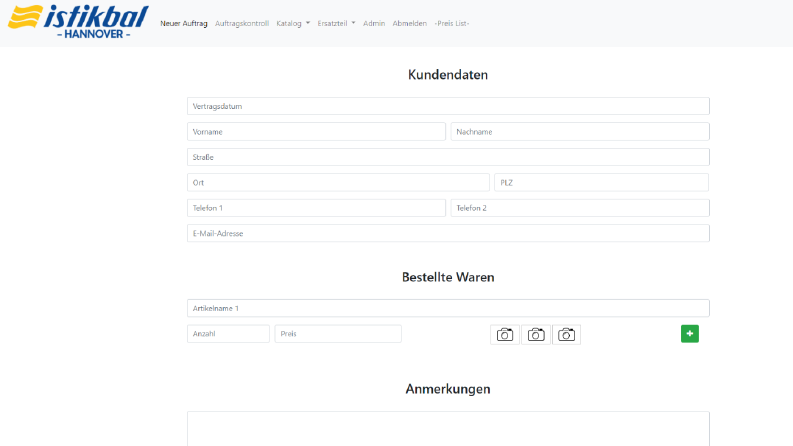This screenshot has height=446, width=793.
Task: Click Abmelden to log out
Action: tap(410, 23)
